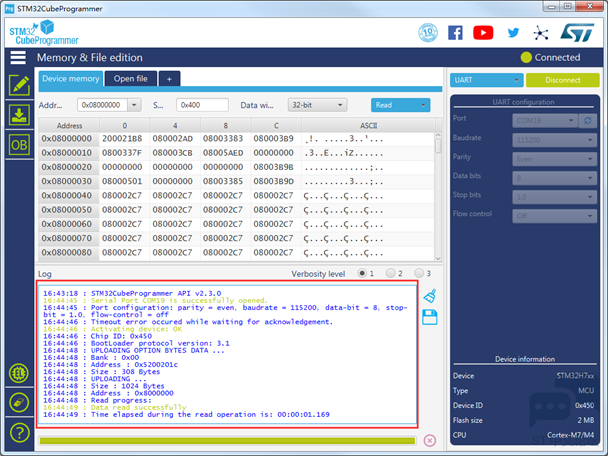Select cell 080002AD in memory table
The height and width of the screenshot is (456, 608).
pyautogui.click(x=175, y=139)
